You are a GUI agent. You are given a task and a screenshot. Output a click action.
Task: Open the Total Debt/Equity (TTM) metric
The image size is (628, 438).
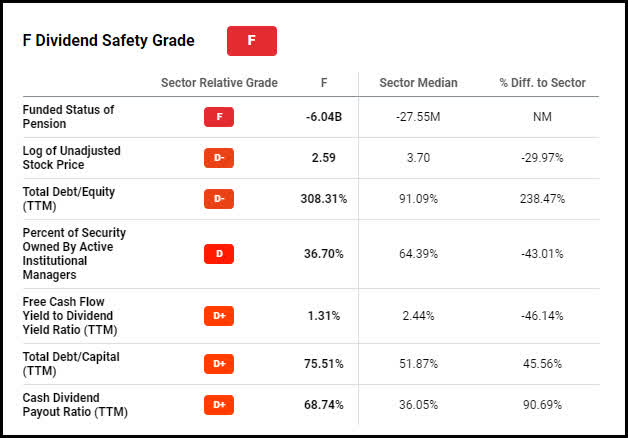[x=70, y=199]
